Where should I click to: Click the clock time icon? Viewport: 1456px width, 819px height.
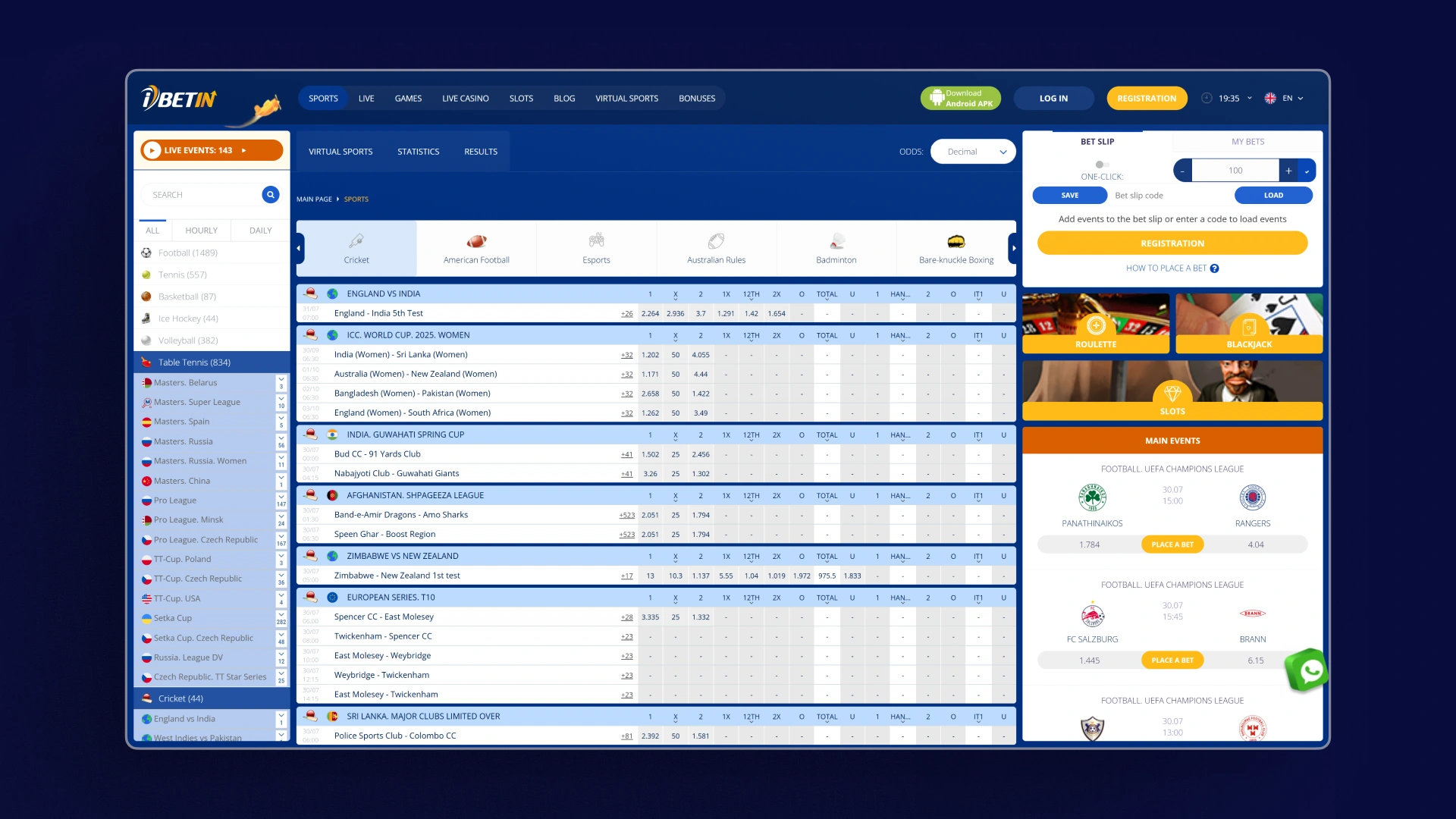tap(1207, 99)
